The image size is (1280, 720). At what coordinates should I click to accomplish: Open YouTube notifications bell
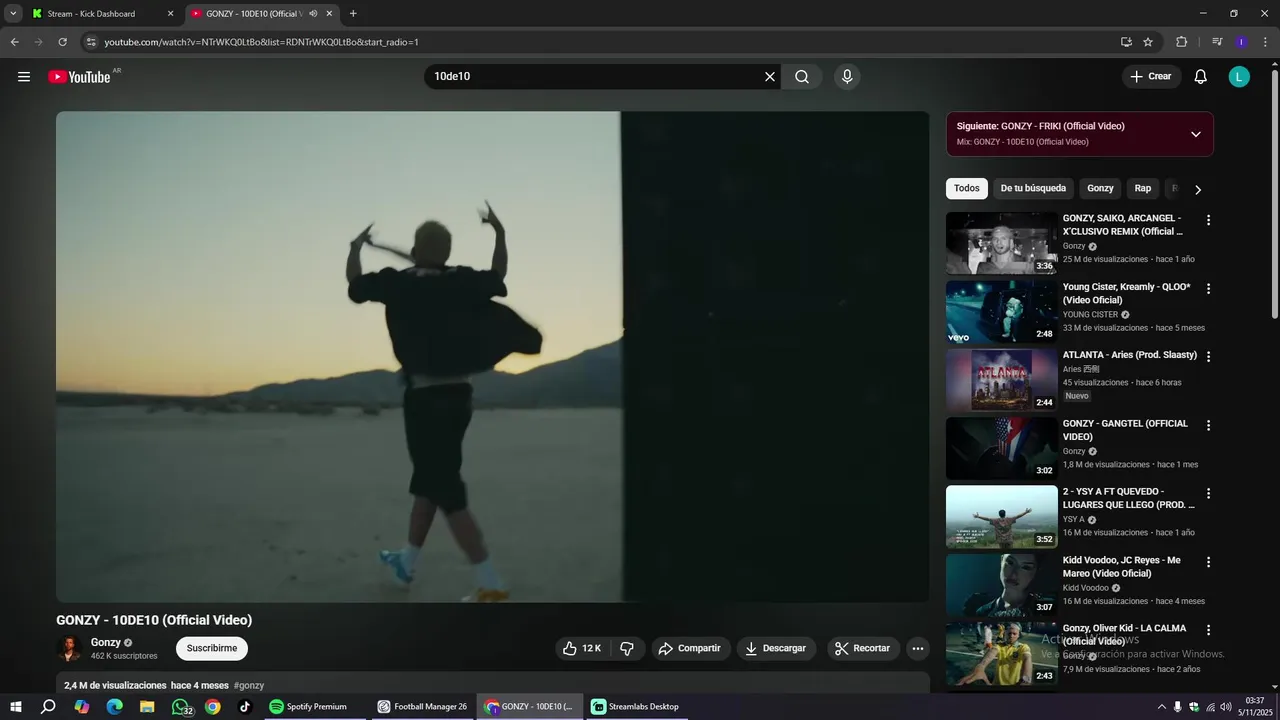[x=1201, y=77]
